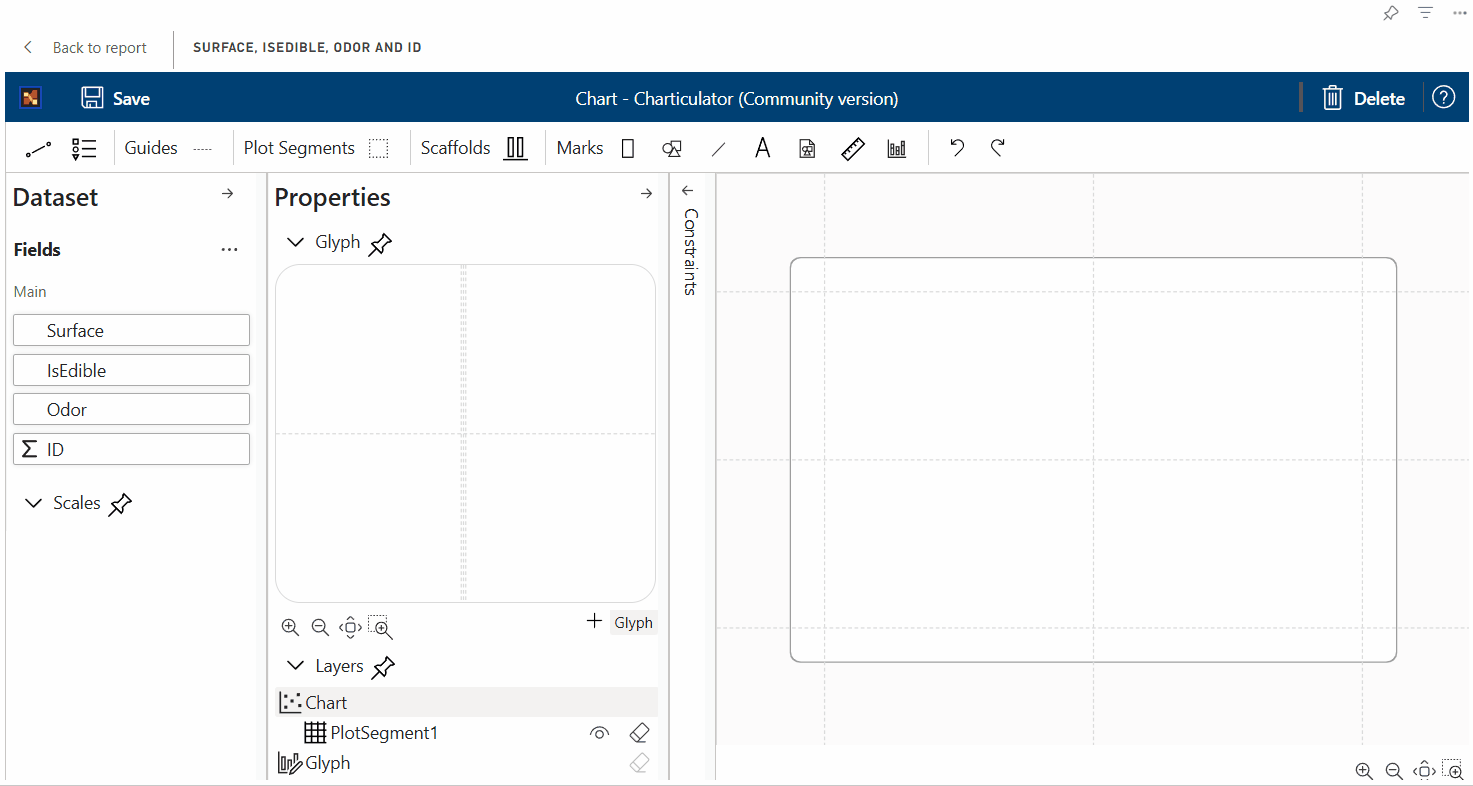Image resolution: width=1473 pixels, height=786 pixels.
Task: Select the Icon image mark tool
Action: (806, 147)
